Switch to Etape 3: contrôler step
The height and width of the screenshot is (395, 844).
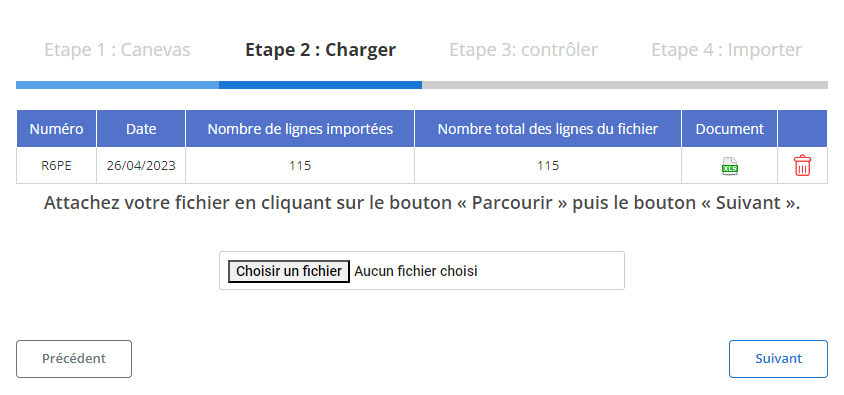523,50
